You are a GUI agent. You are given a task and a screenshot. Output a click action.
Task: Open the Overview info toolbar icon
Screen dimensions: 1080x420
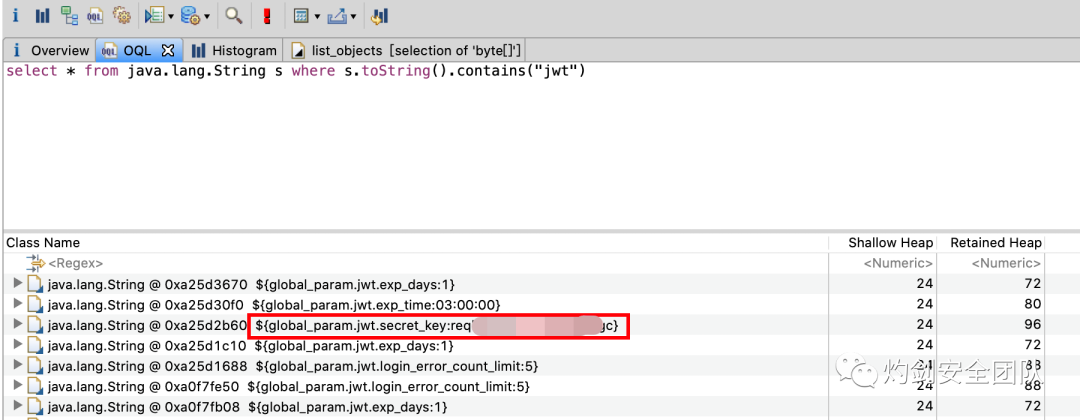click(15, 15)
